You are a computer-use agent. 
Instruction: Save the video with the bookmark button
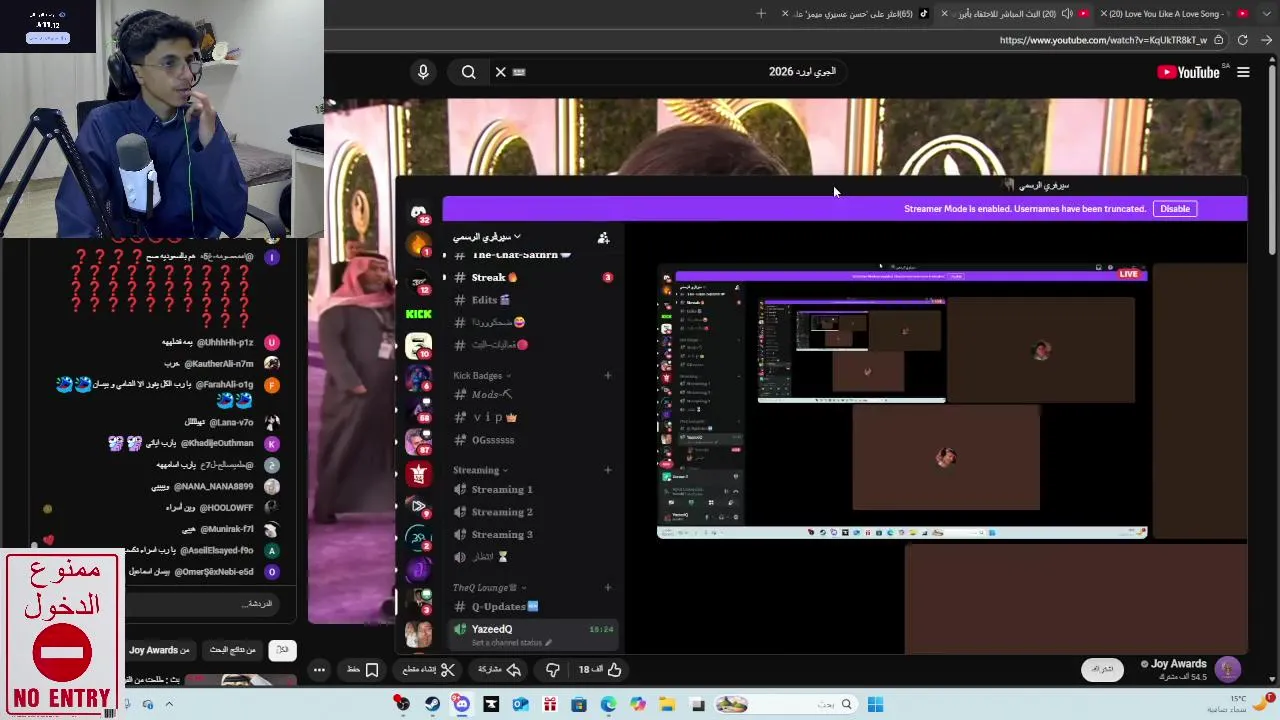pyautogui.click(x=363, y=670)
